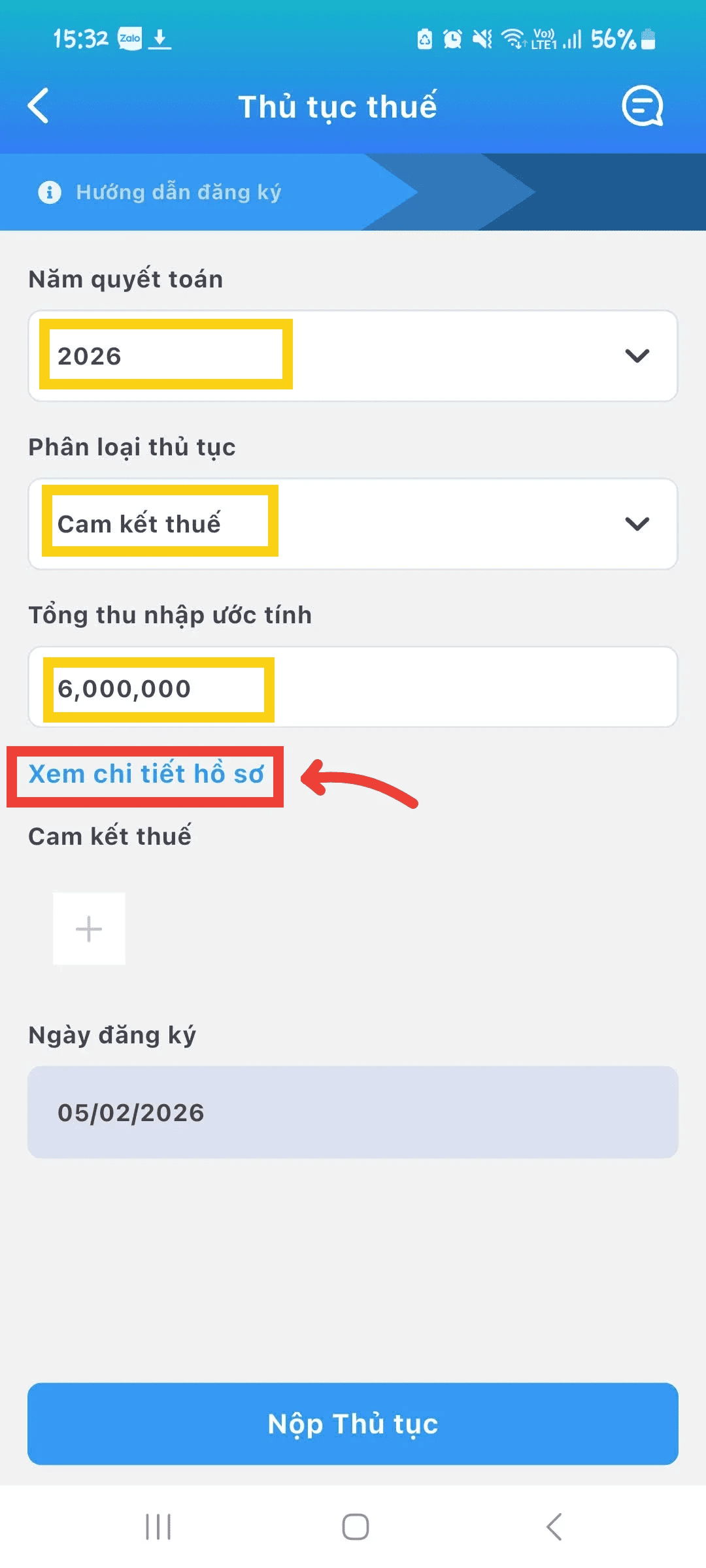Tap the Ngày đăng ký date field
The height and width of the screenshot is (1568, 706).
(x=353, y=1112)
